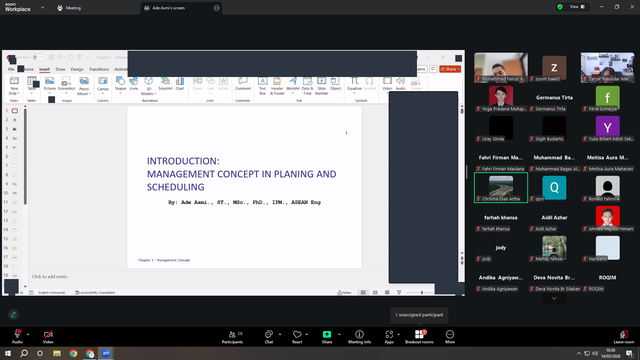Open the Zoom Apps panel

pyautogui.click(x=389, y=337)
